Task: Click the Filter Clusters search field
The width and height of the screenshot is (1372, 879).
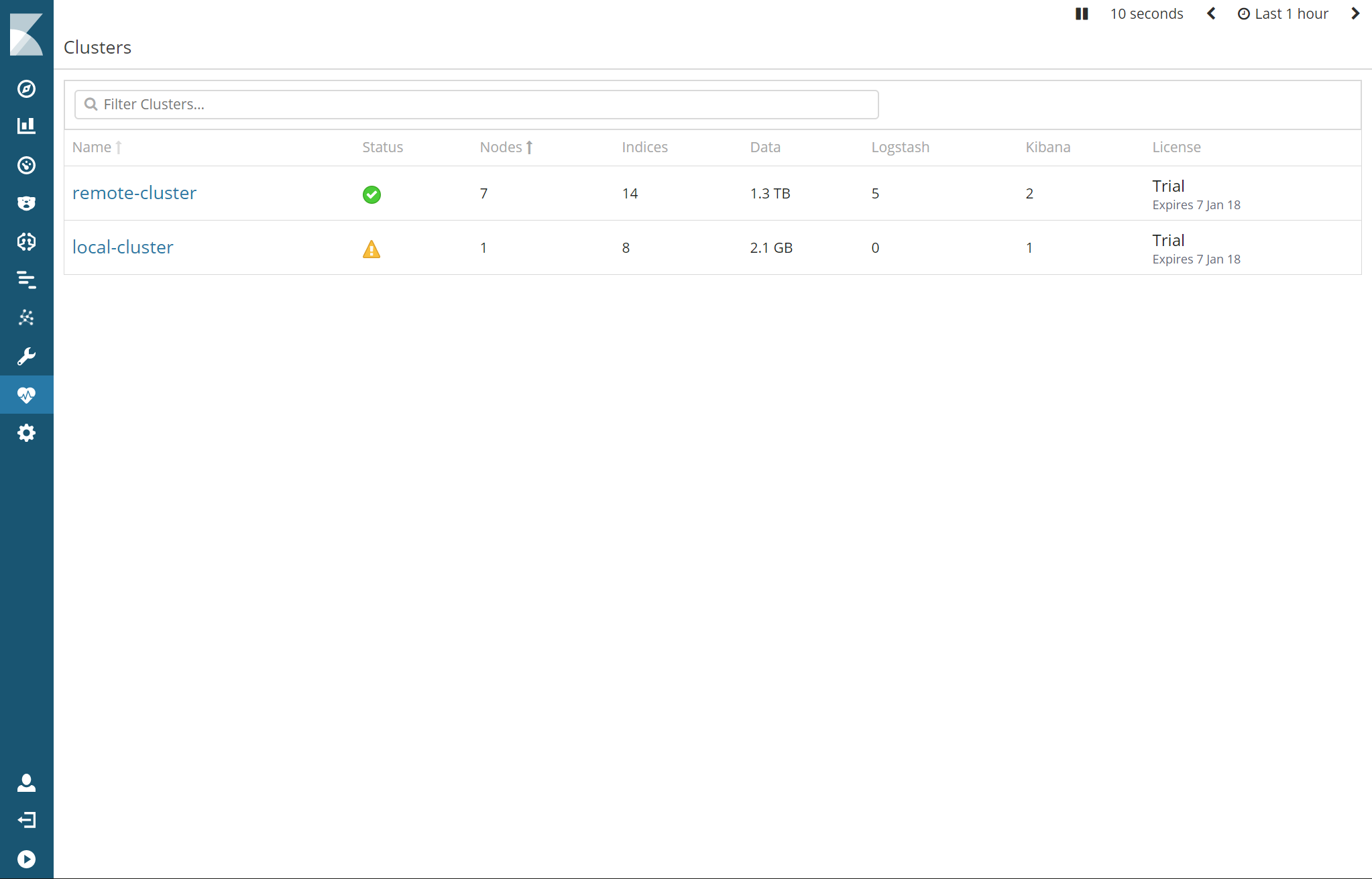Action: (x=476, y=105)
